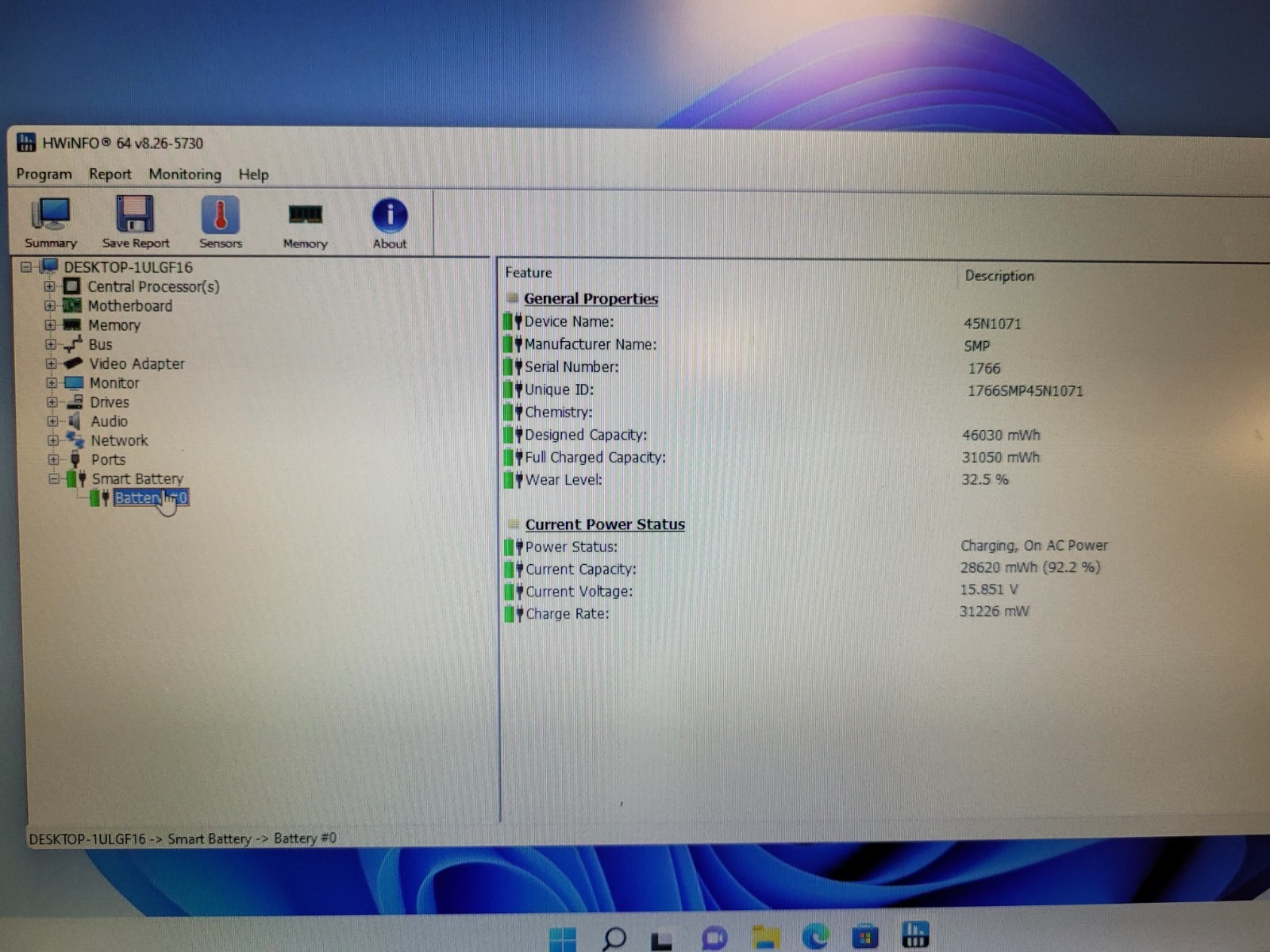Open the Memory toolbar icon
The image size is (1270, 952).
click(305, 225)
